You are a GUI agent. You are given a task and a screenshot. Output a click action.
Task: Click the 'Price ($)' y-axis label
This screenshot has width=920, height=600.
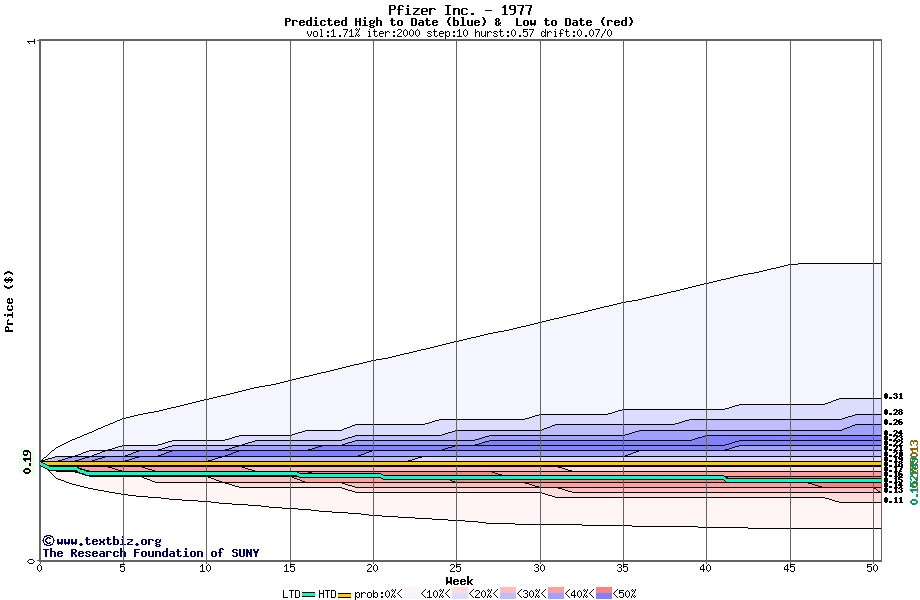9,301
